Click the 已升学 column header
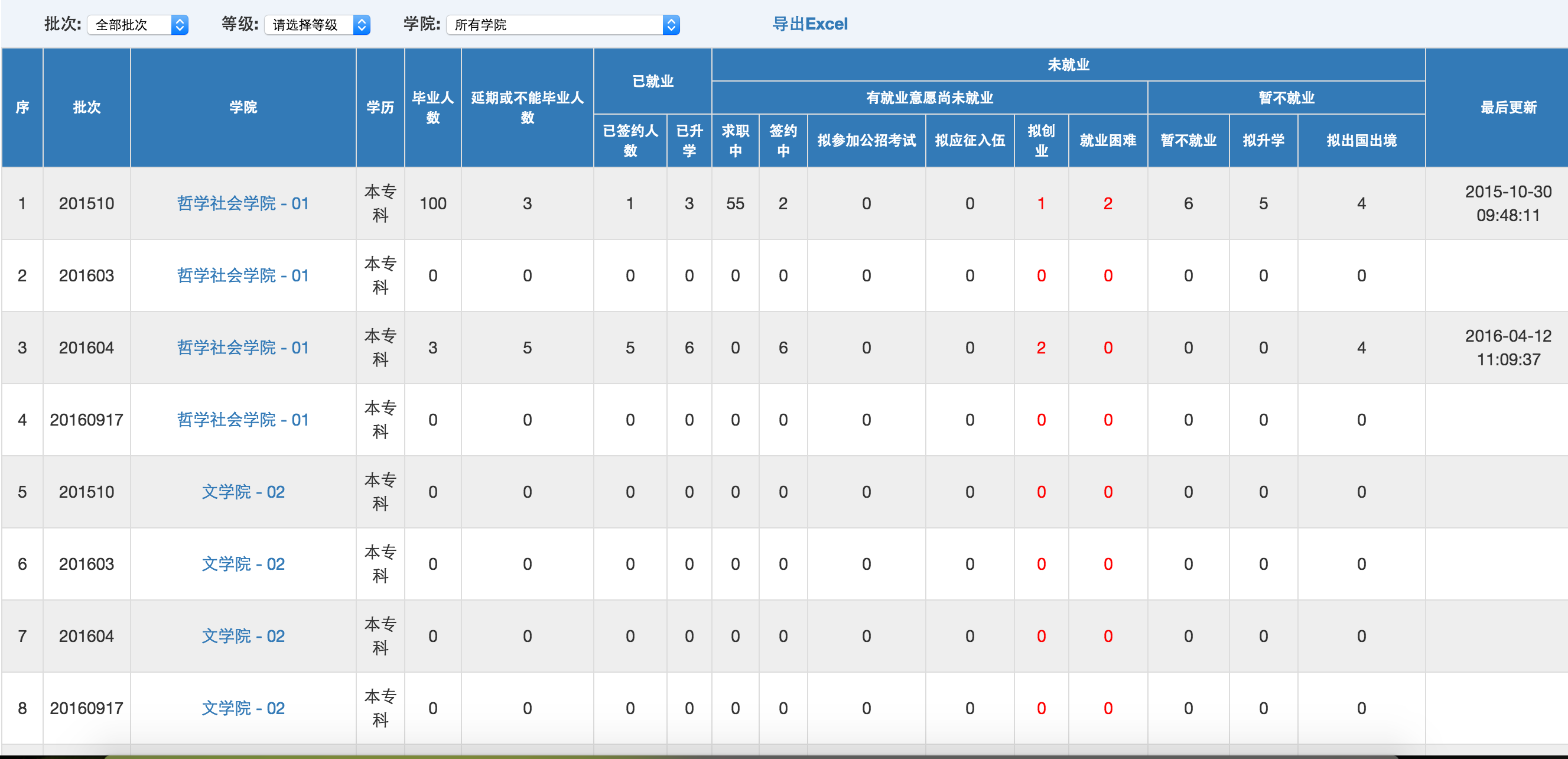The width and height of the screenshot is (1568, 759). coord(689,141)
